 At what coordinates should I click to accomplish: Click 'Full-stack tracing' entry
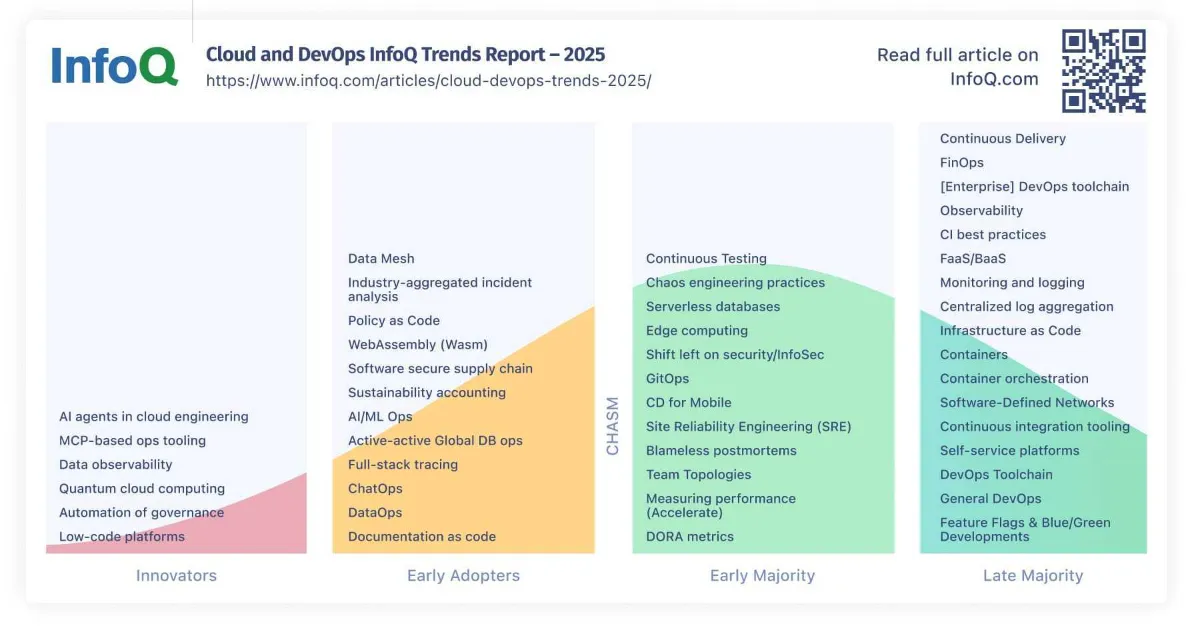(403, 465)
